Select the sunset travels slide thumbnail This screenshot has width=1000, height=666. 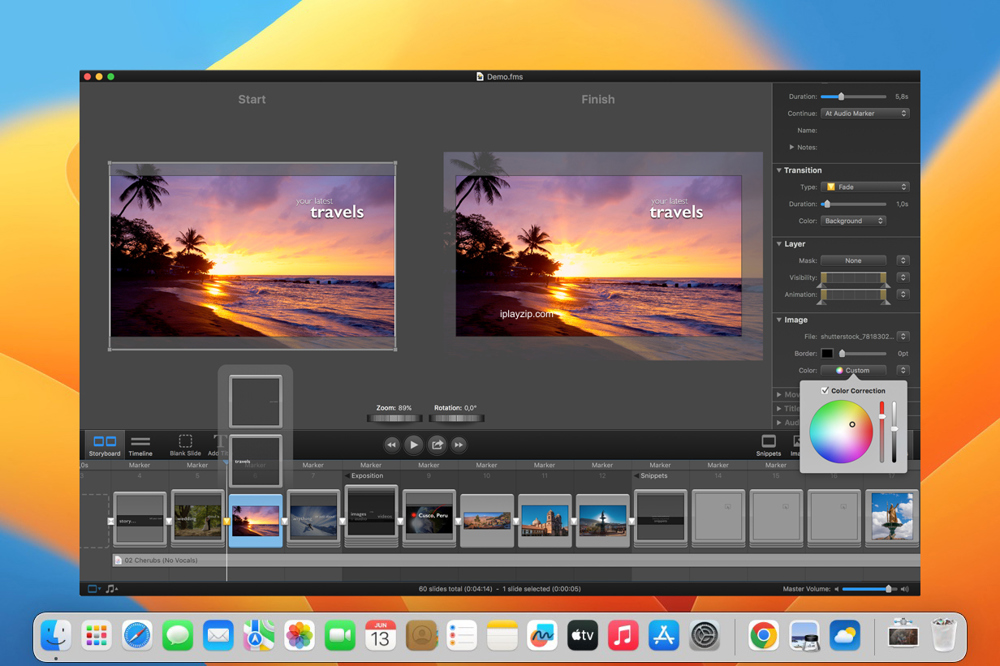255,521
